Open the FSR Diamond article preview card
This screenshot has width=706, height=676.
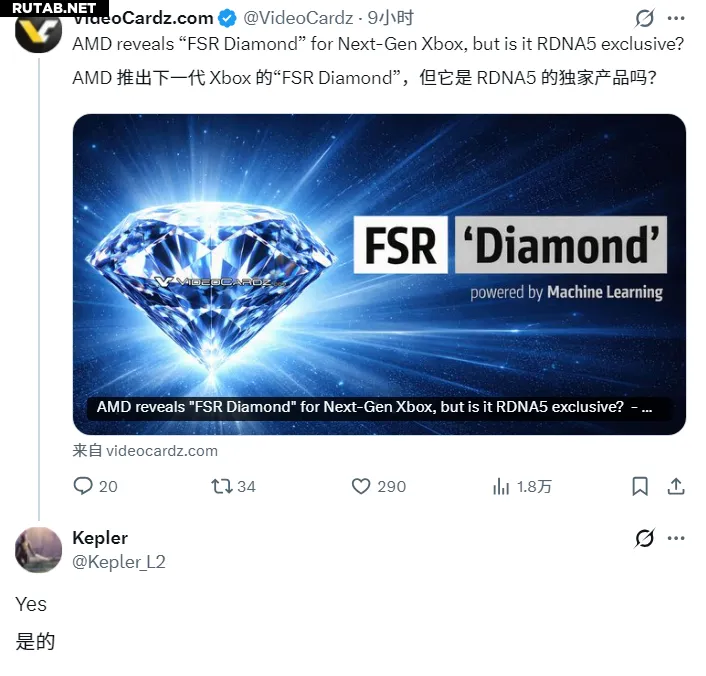[379, 274]
